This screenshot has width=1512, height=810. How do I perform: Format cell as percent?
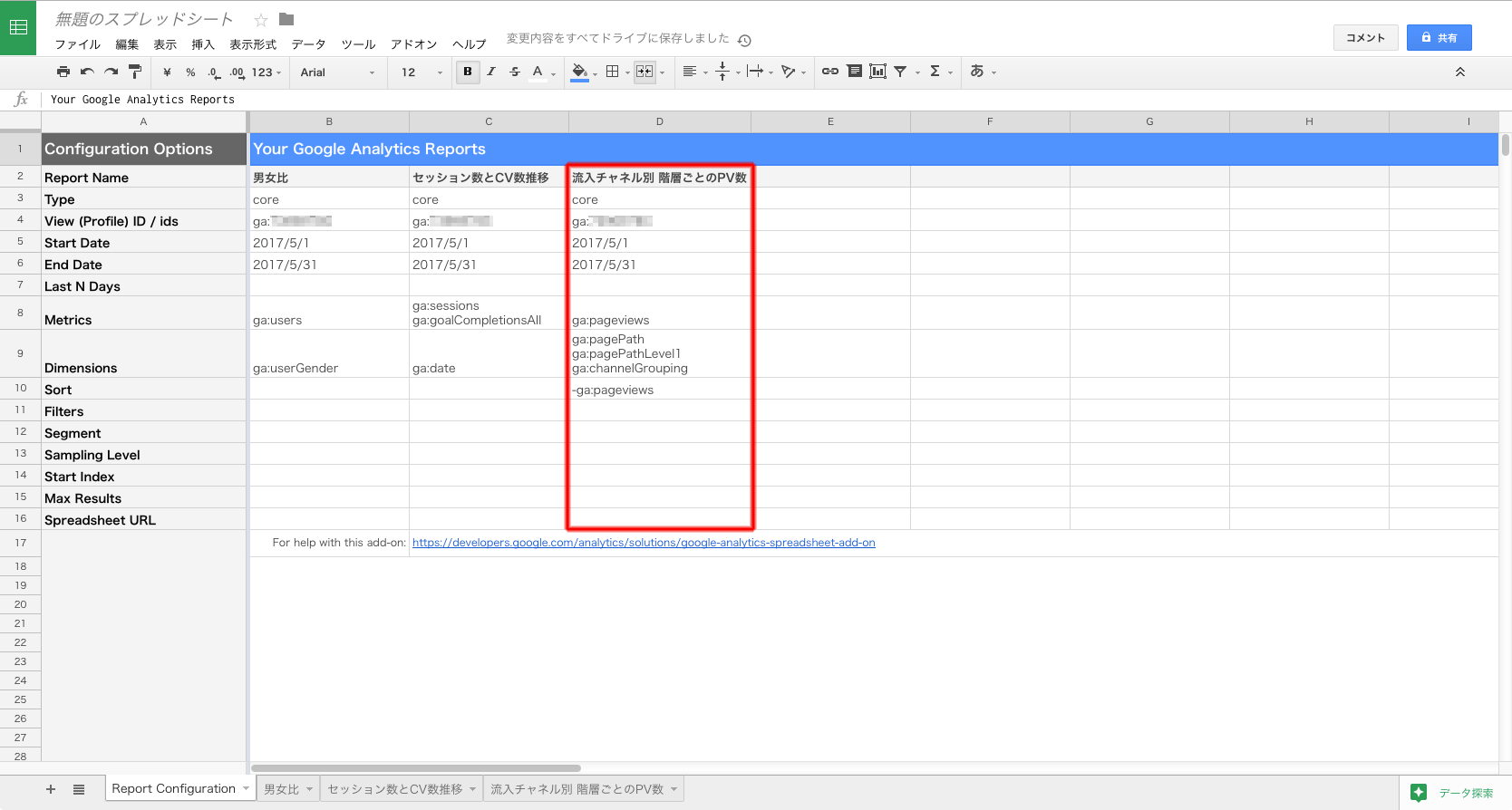(190, 72)
